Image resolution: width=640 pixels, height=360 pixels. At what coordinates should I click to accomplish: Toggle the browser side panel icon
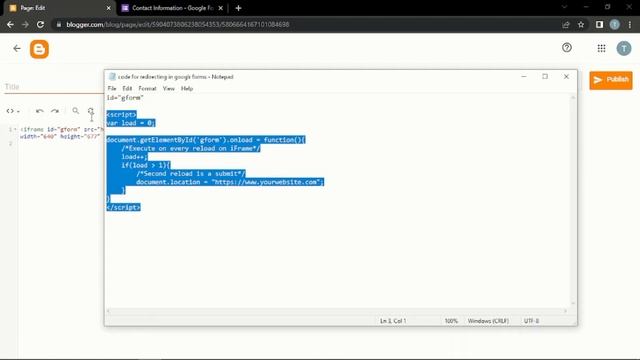(599, 25)
